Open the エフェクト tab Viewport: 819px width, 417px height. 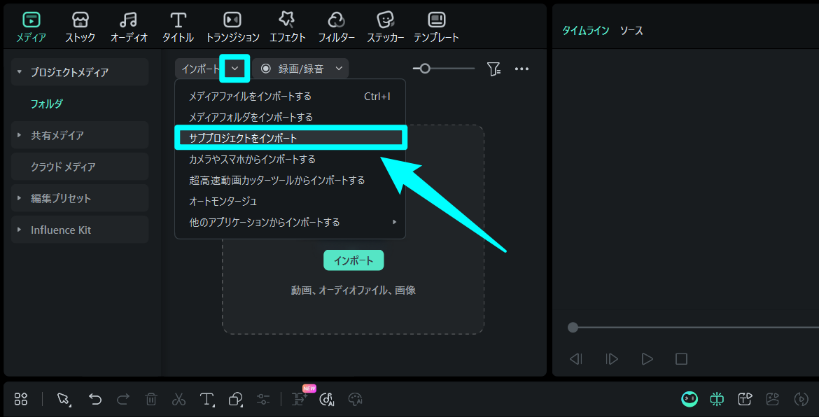pos(287,27)
